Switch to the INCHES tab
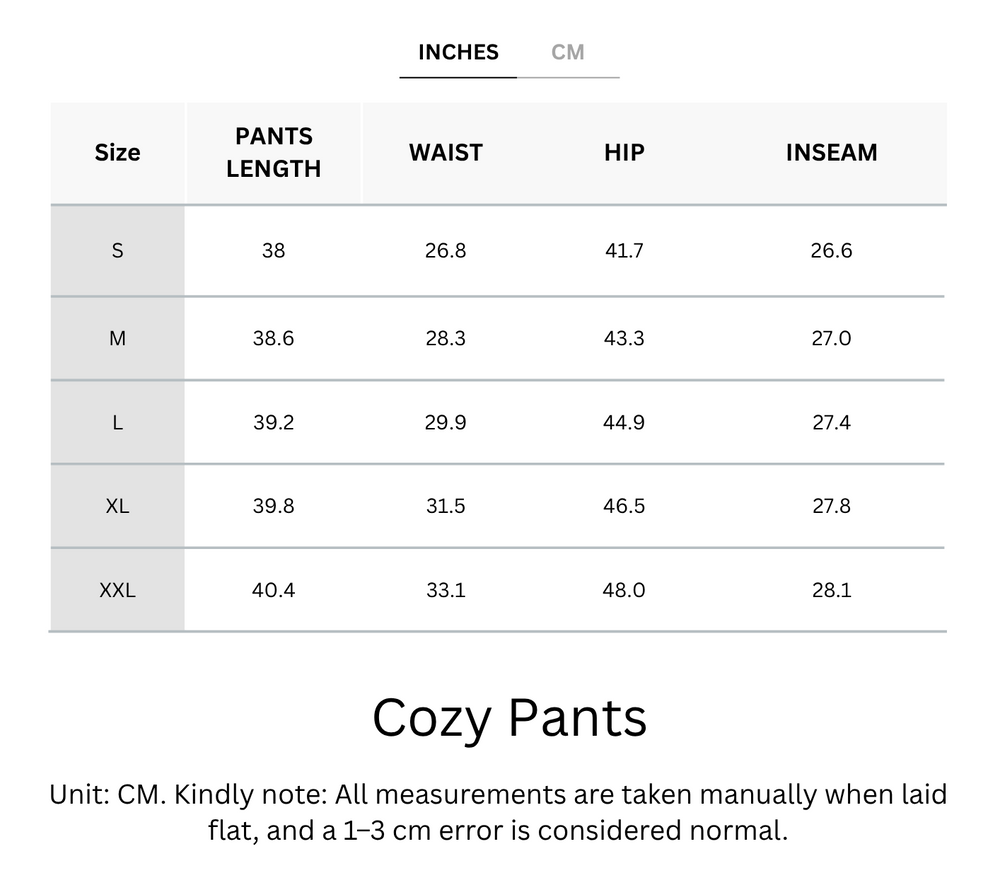Viewport: 1000px width, 873px height. pyautogui.click(x=458, y=53)
